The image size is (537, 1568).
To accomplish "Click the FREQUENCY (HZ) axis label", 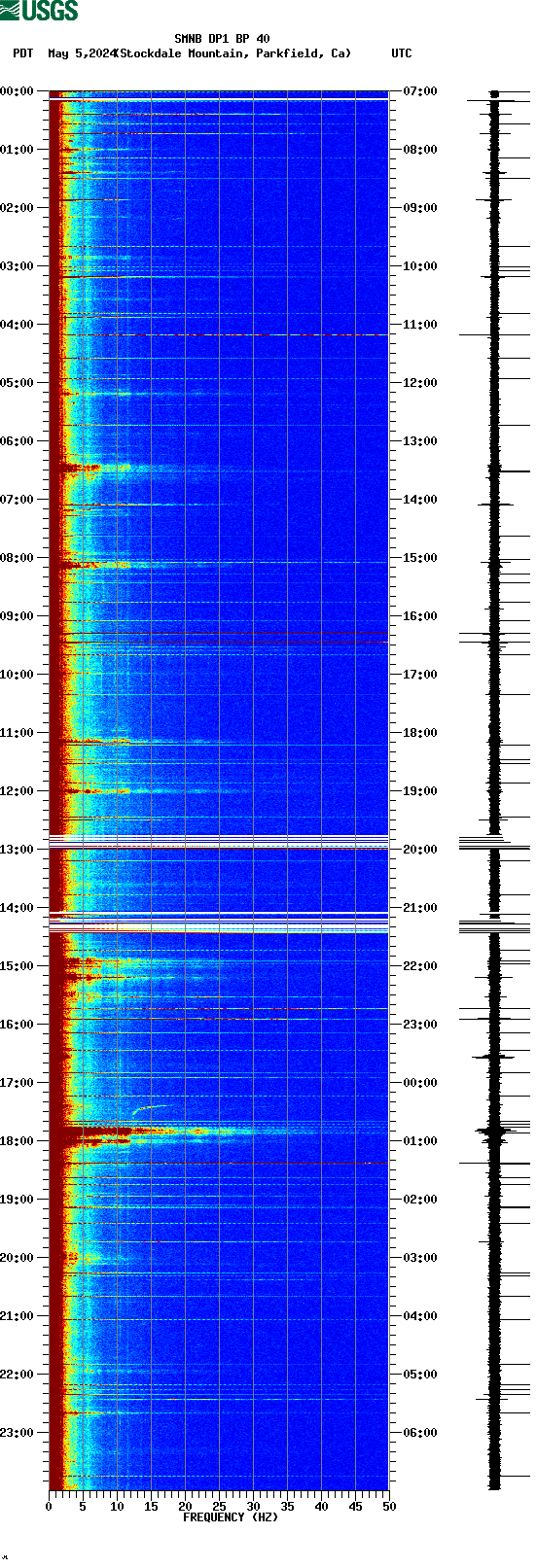I will (x=231, y=1517).
